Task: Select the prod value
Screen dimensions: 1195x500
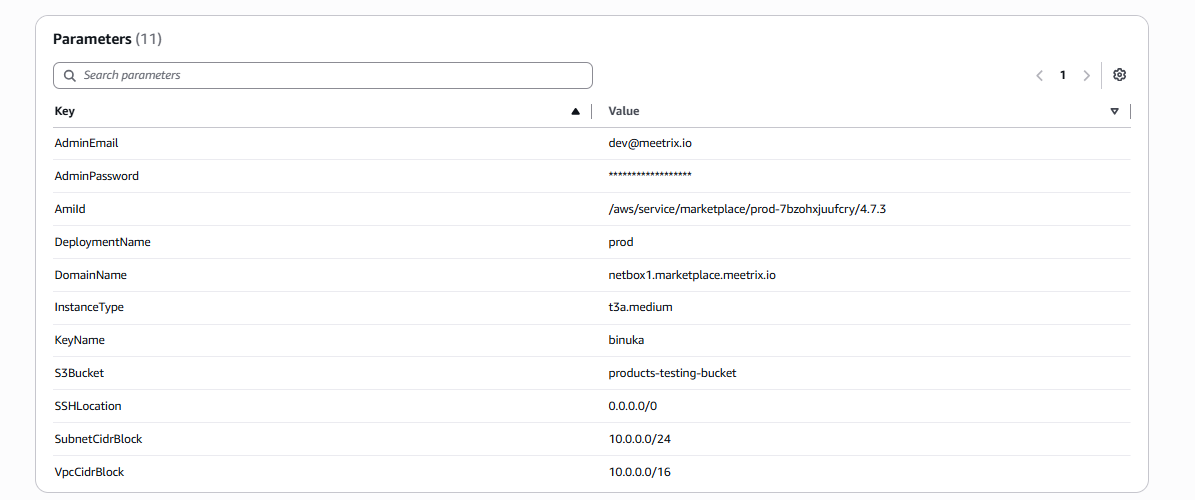Action: [x=621, y=242]
